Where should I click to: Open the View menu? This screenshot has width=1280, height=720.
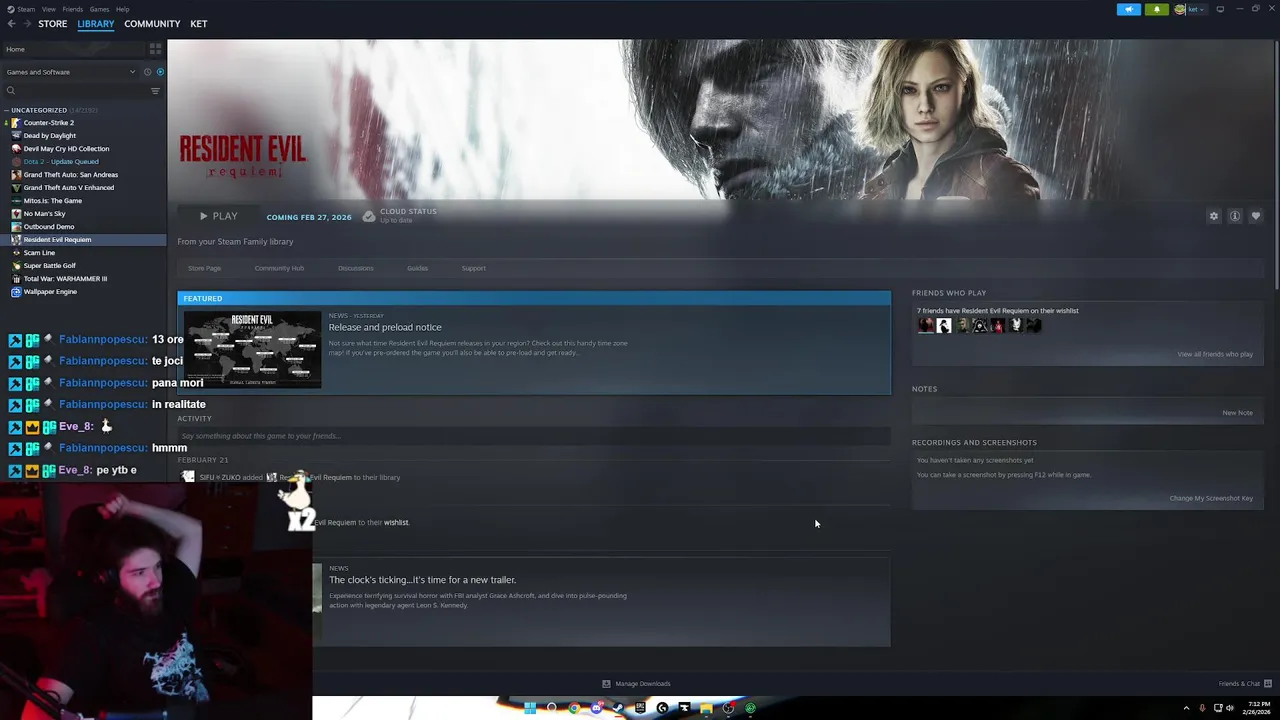pos(48,9)
